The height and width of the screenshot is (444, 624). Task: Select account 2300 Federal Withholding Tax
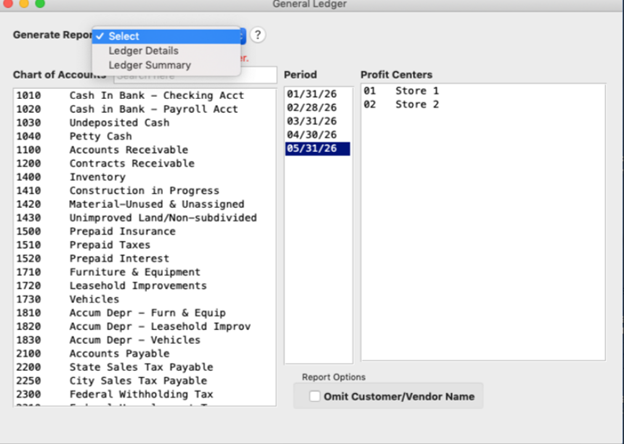tap(144, 394)
